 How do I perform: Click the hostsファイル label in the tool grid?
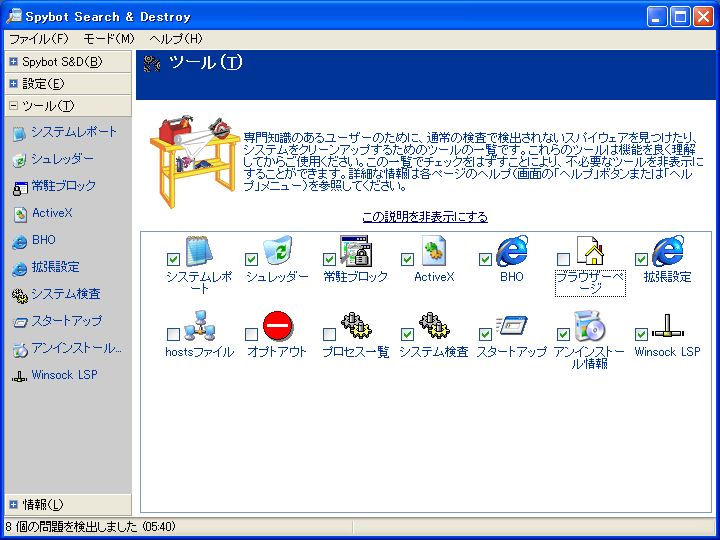coord(200,352)
